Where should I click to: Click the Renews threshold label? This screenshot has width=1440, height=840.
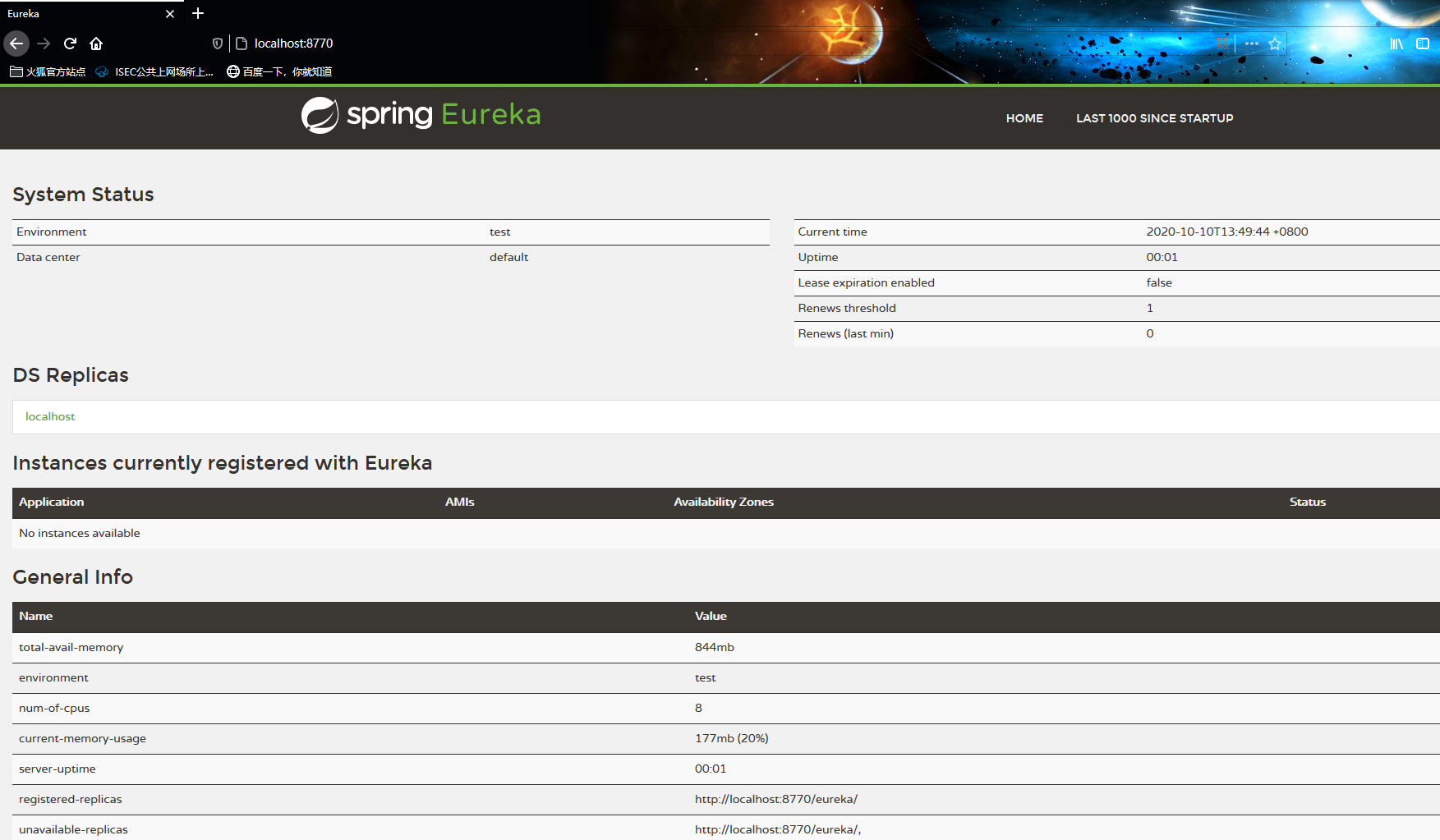coord(847,308)
